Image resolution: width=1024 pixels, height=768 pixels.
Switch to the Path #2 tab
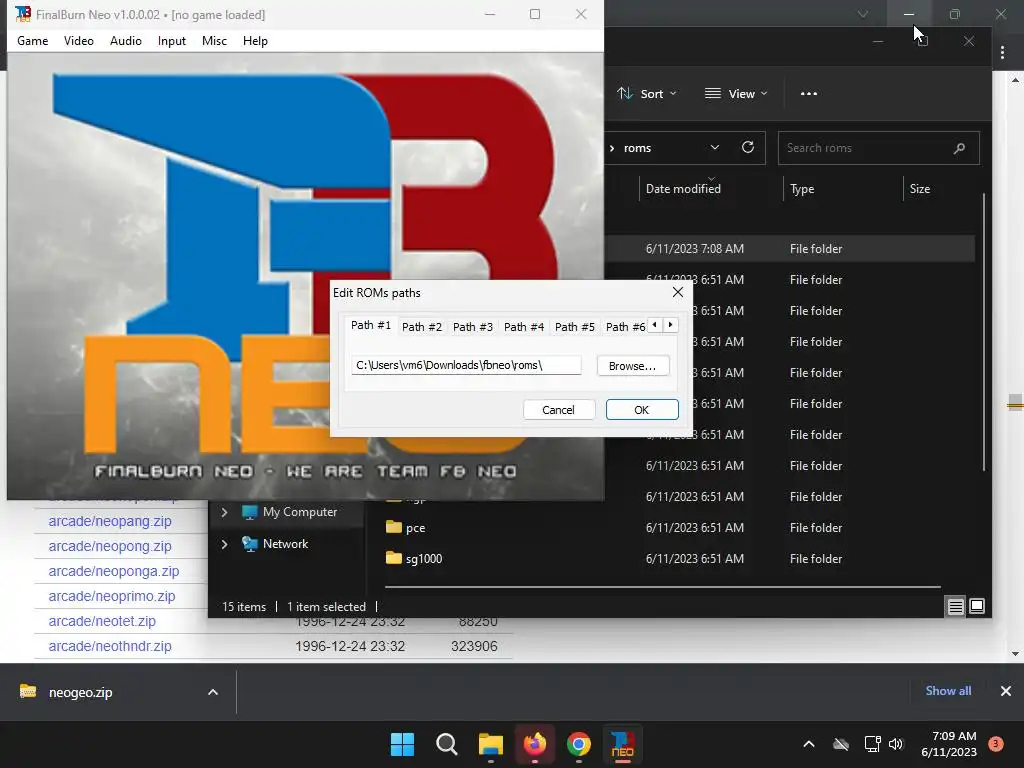click(422, 327)
